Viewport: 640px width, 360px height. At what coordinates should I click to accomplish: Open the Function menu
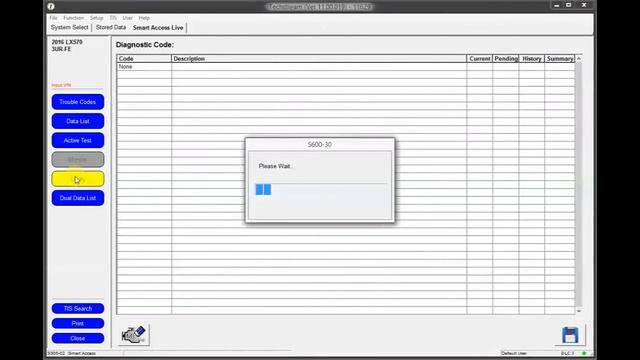click(x=73, y=18)
